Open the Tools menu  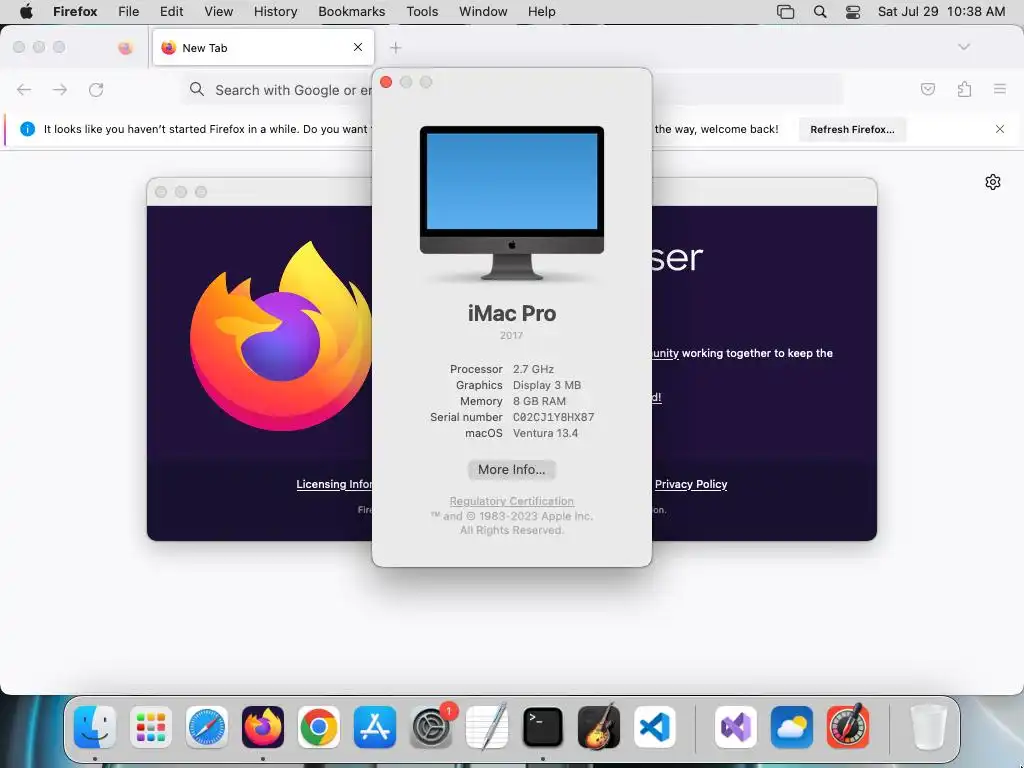(423, 11)
